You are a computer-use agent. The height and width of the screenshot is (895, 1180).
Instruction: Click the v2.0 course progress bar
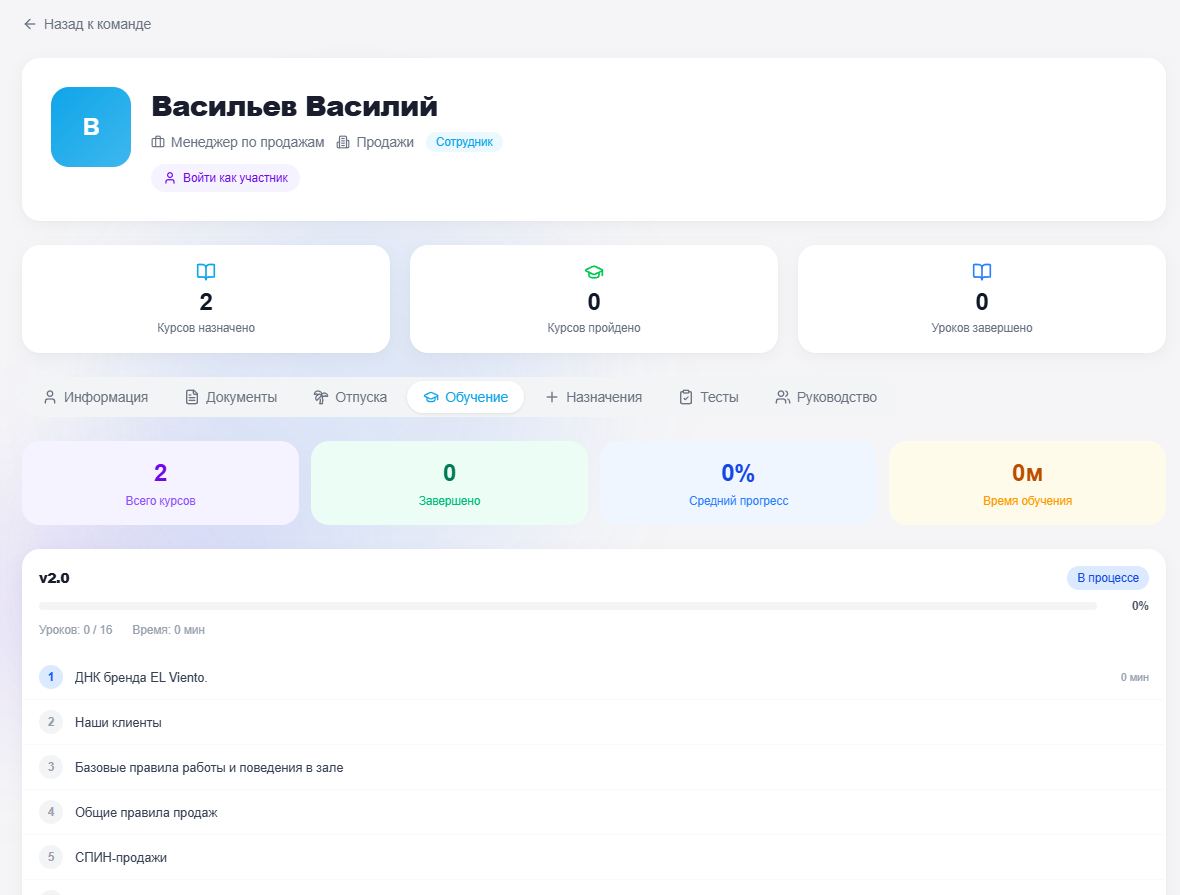[568, 605]
